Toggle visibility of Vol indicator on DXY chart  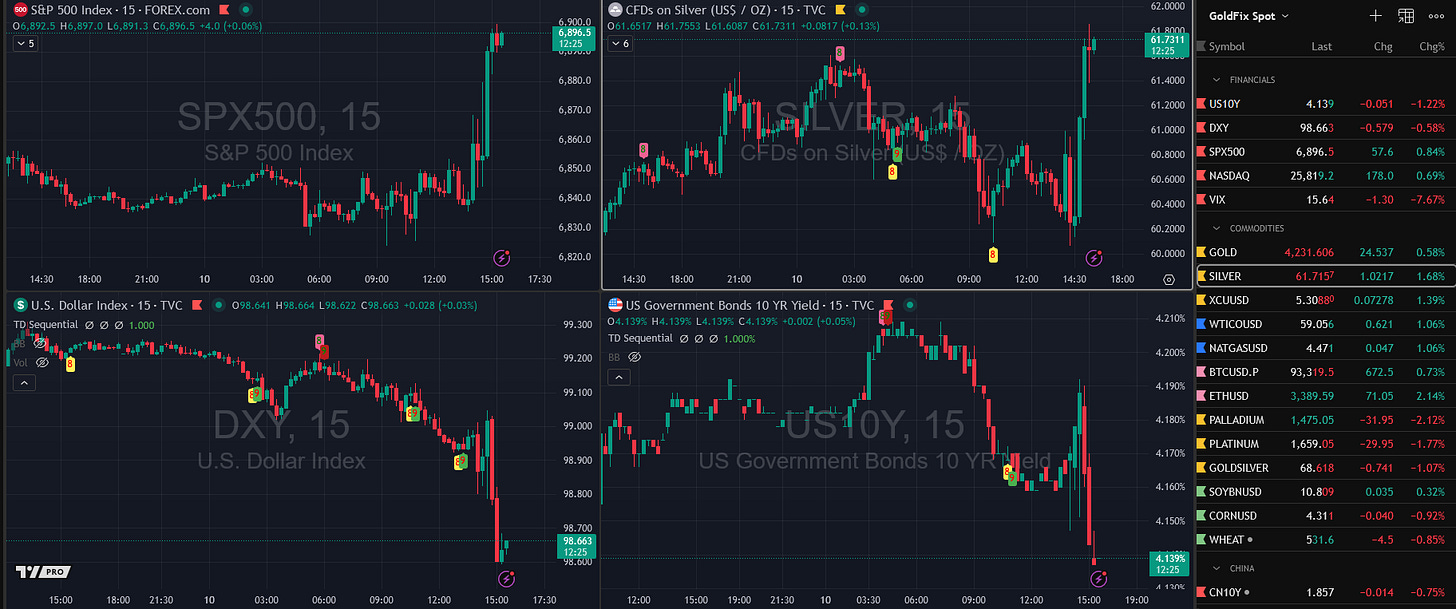[43, 362]
